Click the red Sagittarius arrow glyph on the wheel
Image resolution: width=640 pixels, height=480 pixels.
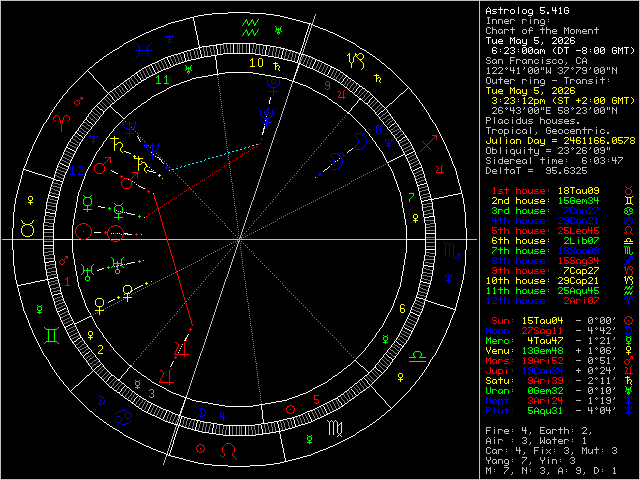pos(429,143)
